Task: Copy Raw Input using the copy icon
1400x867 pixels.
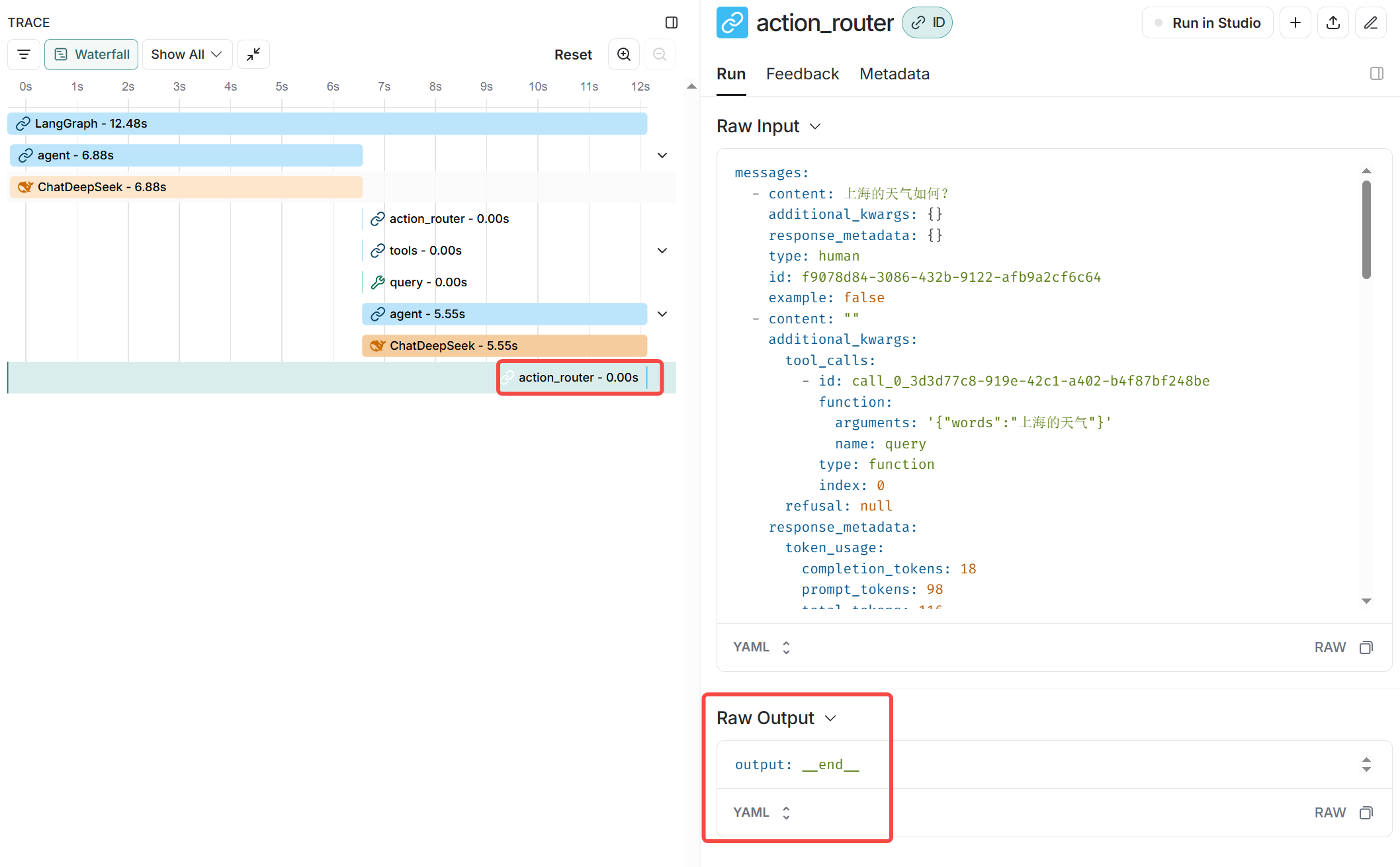Action: (1366, 647)
